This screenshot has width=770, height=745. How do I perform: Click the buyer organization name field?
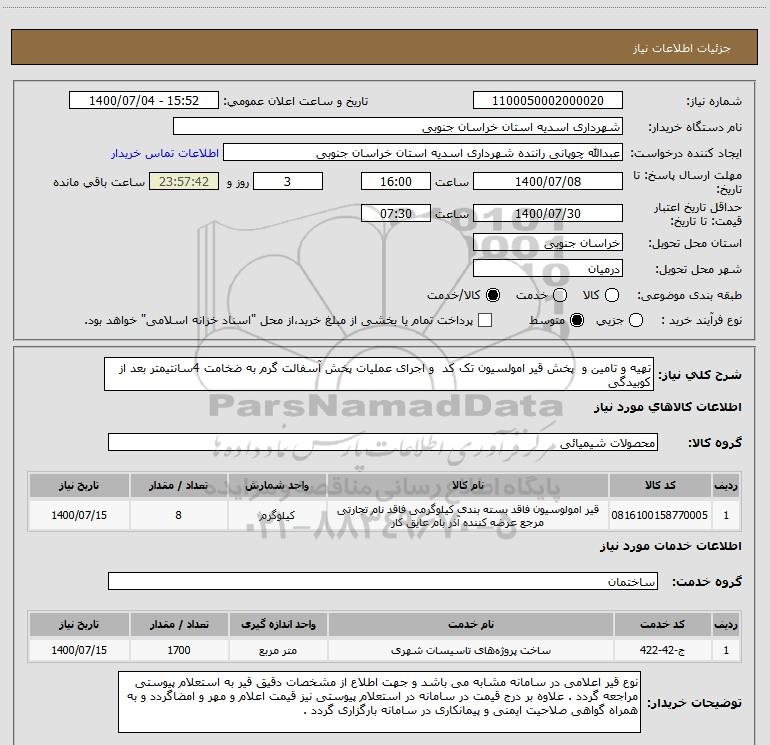[x=398, y=126]
